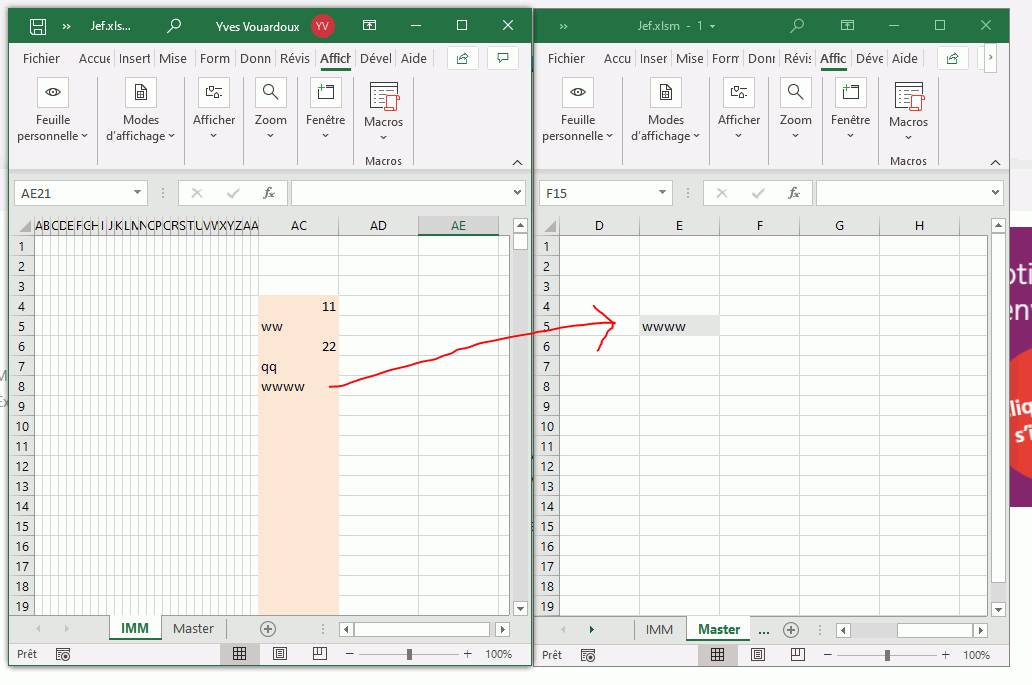Viewport: 1032px width, 685px height.
Task: Switch to Page Layout view in right window
Action: (x=758, y=655)
